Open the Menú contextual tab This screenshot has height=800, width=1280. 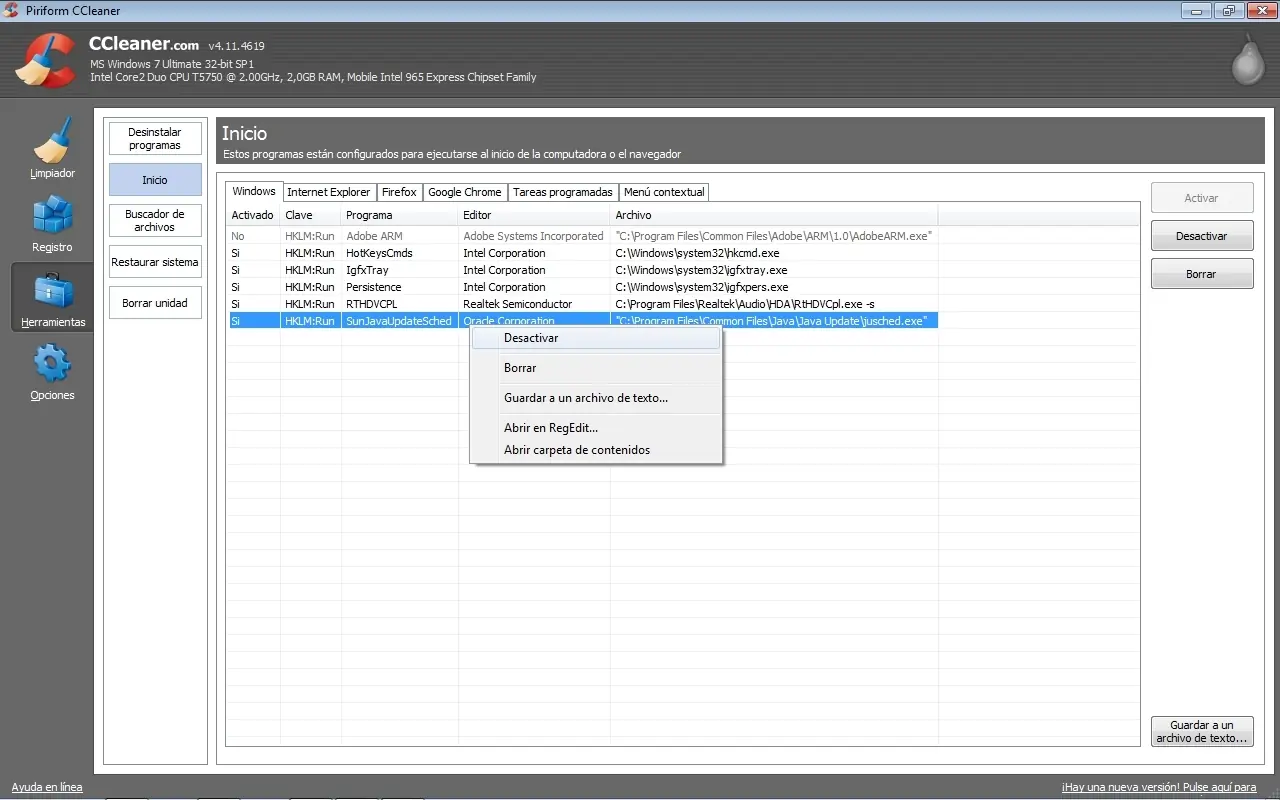[x=664, y=192]
